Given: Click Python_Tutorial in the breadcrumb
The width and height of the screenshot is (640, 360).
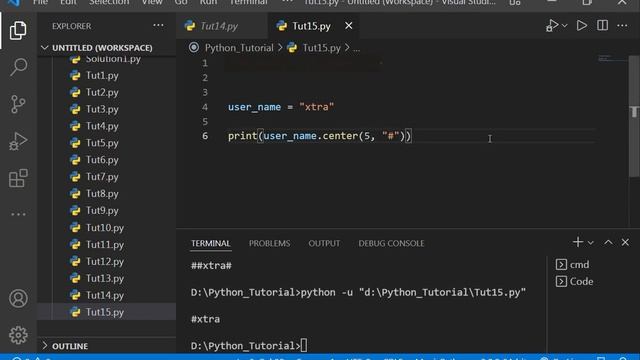Looking at the screenshot, I should click(239, 48).
